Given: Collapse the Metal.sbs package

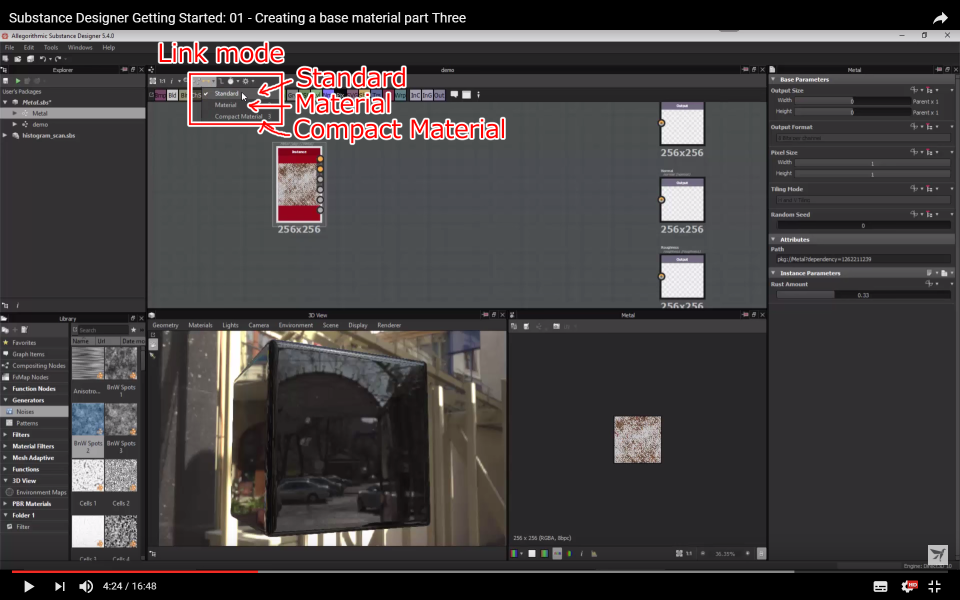Looking at the screenshot, I should [x=6, y=102].
